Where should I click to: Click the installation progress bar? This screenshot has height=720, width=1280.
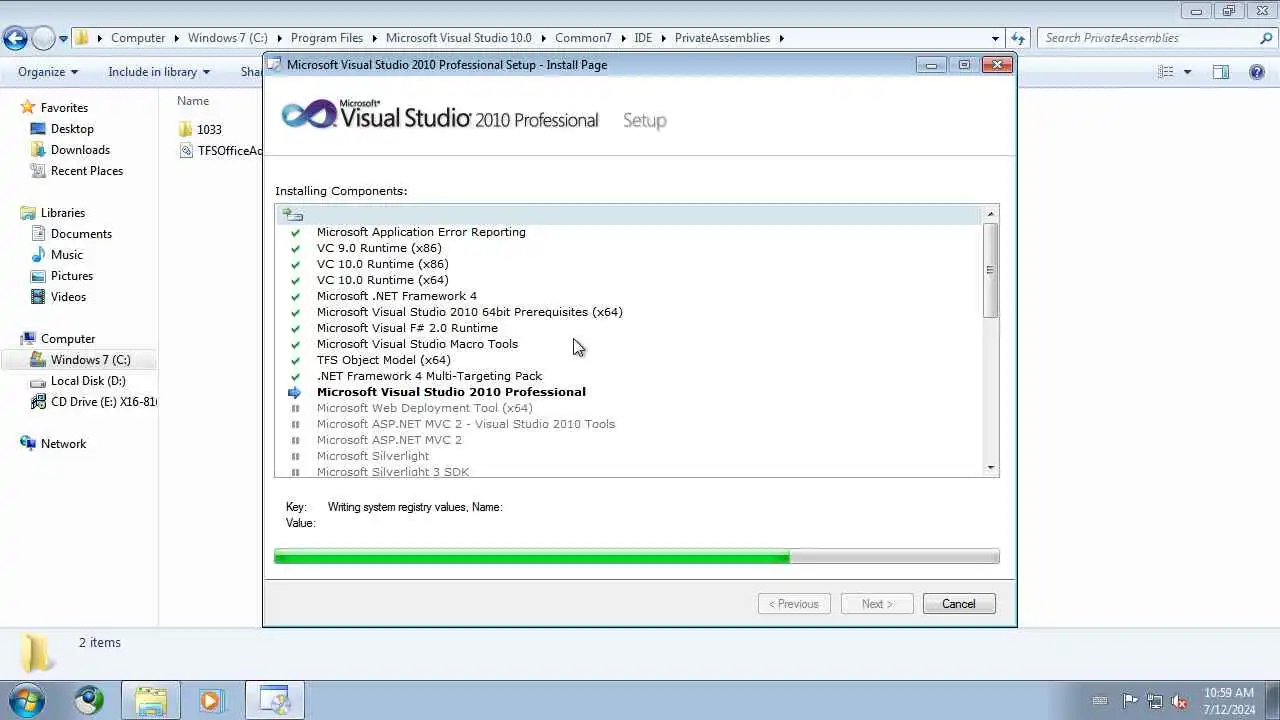pos(637,557)
